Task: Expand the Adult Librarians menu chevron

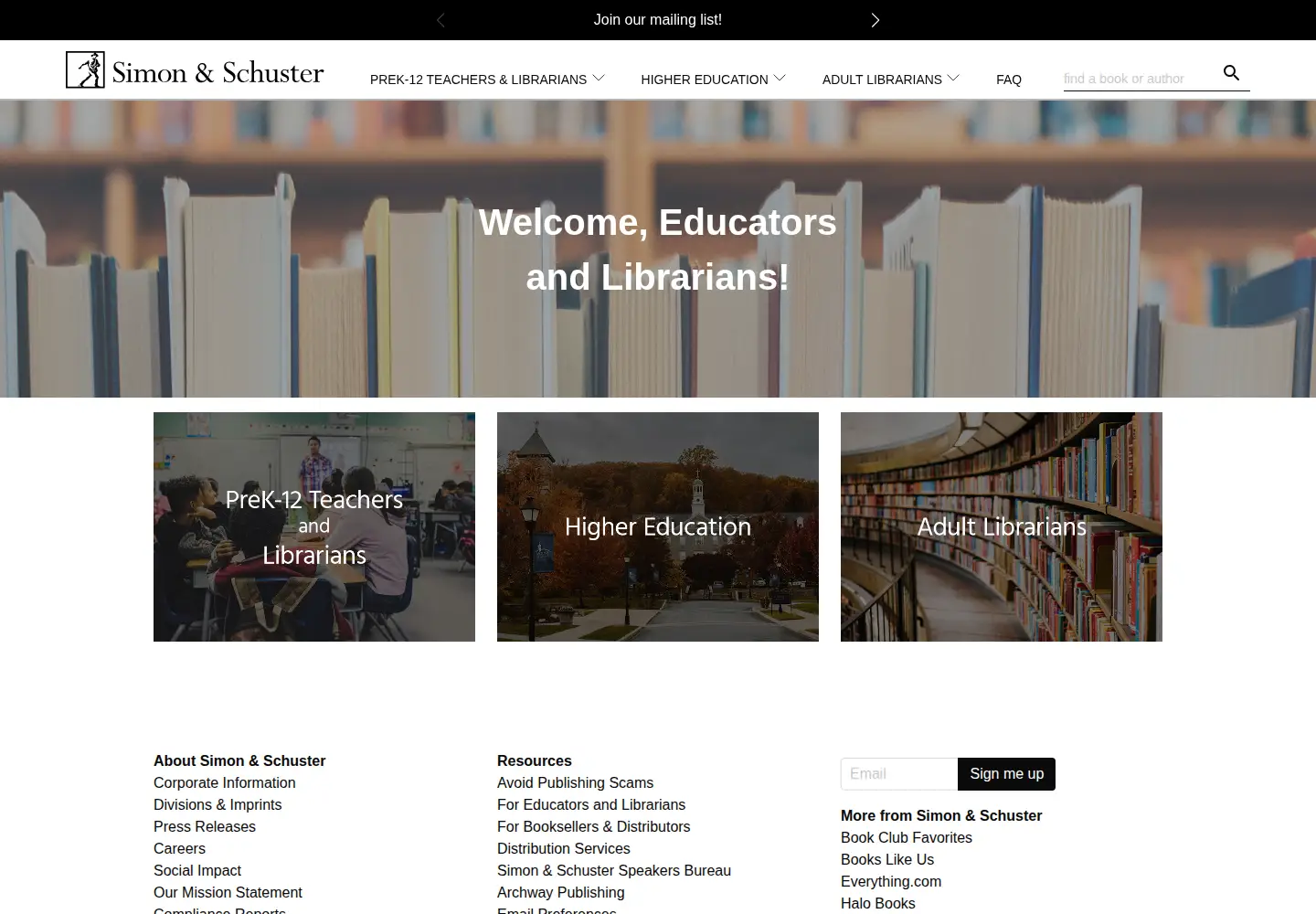Action: [953, 79]
